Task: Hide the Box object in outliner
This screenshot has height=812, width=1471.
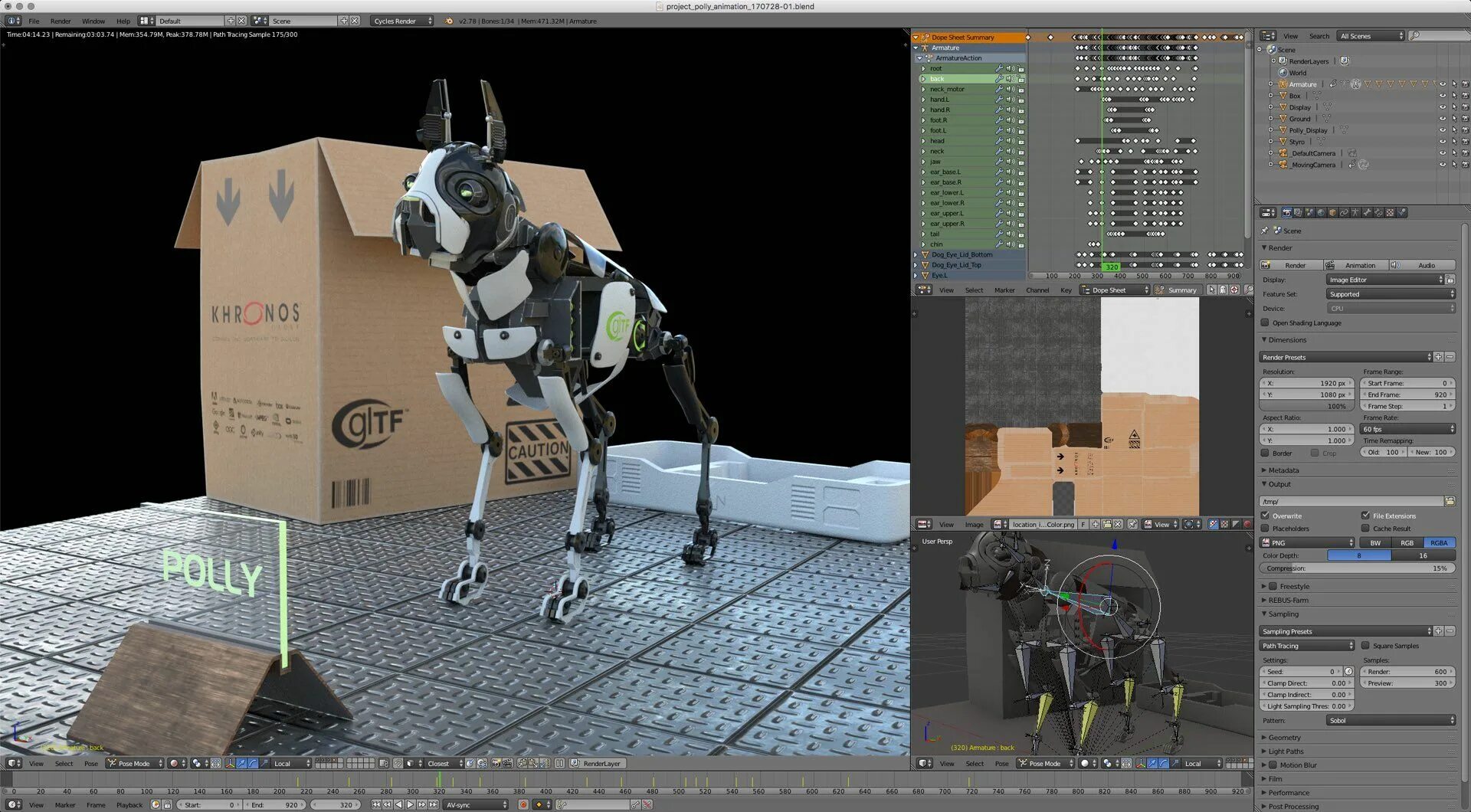Action: (1442, 96)
